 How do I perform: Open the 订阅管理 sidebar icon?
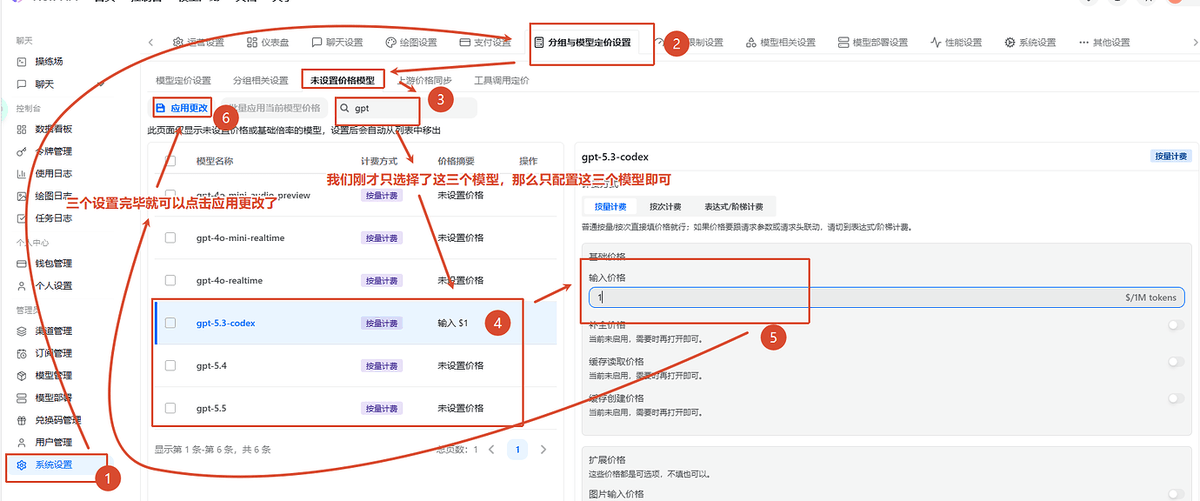coord(23,353)
